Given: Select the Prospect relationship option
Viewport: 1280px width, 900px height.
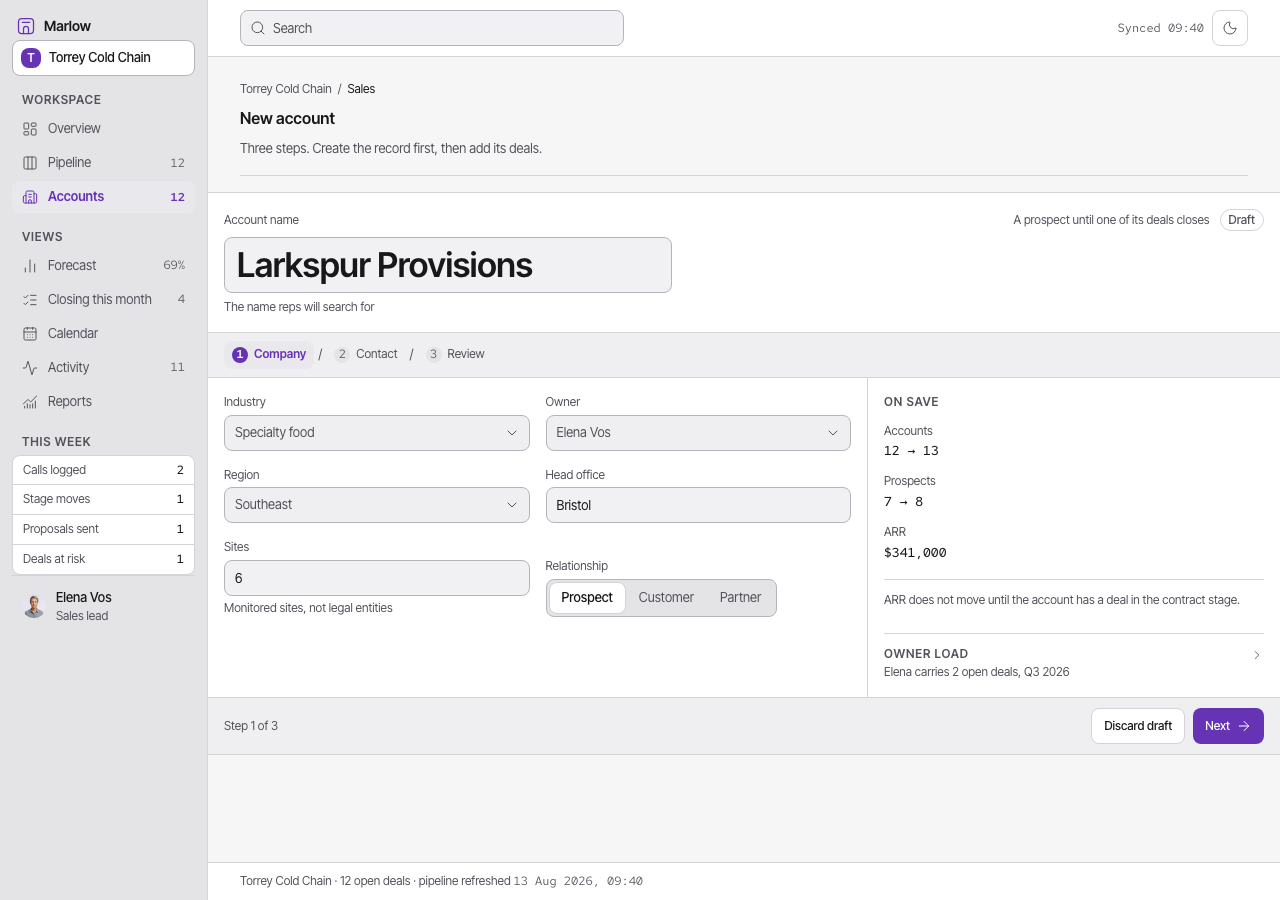Looking at the screenshot, I should [587, 598].
